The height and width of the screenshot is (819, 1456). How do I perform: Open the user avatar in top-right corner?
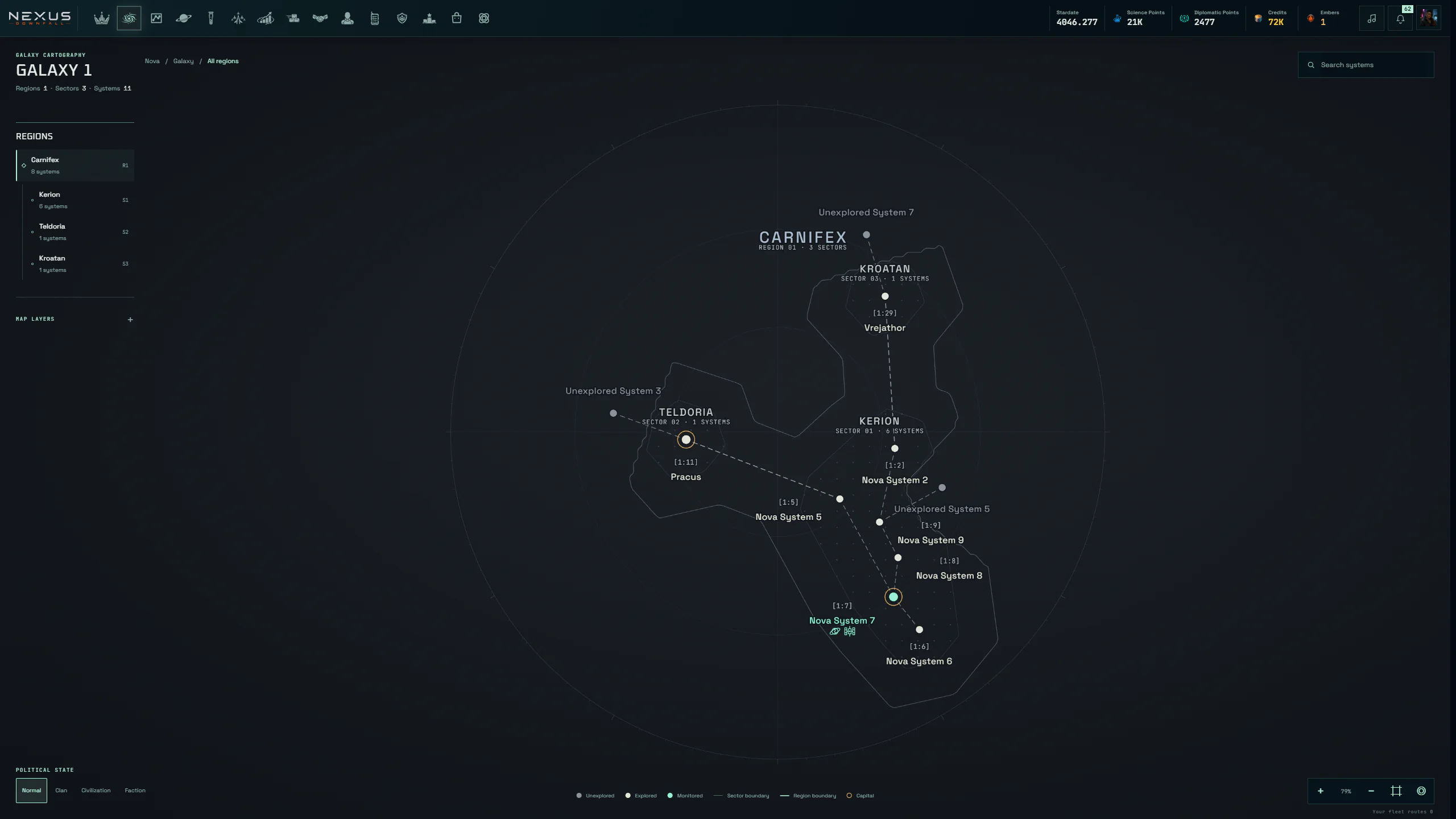pos(1429,18)
